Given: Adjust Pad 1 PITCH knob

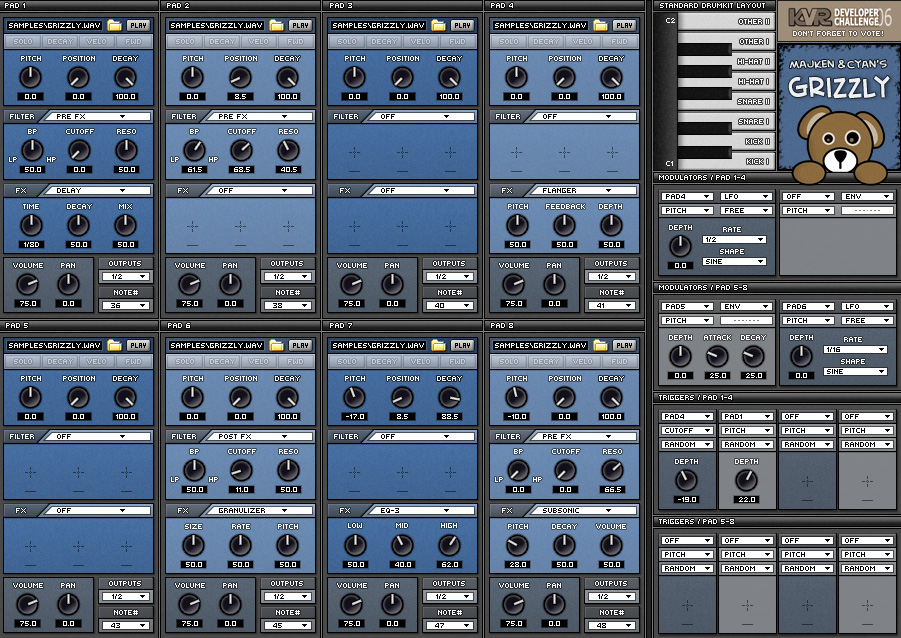Looking at the screenshot, I should pos(30,77).
